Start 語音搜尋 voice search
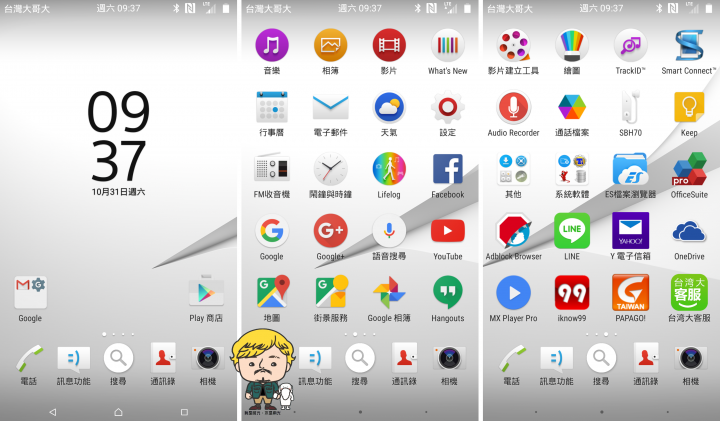The width and height of the screenshot is (720, 421). point(389,231)
